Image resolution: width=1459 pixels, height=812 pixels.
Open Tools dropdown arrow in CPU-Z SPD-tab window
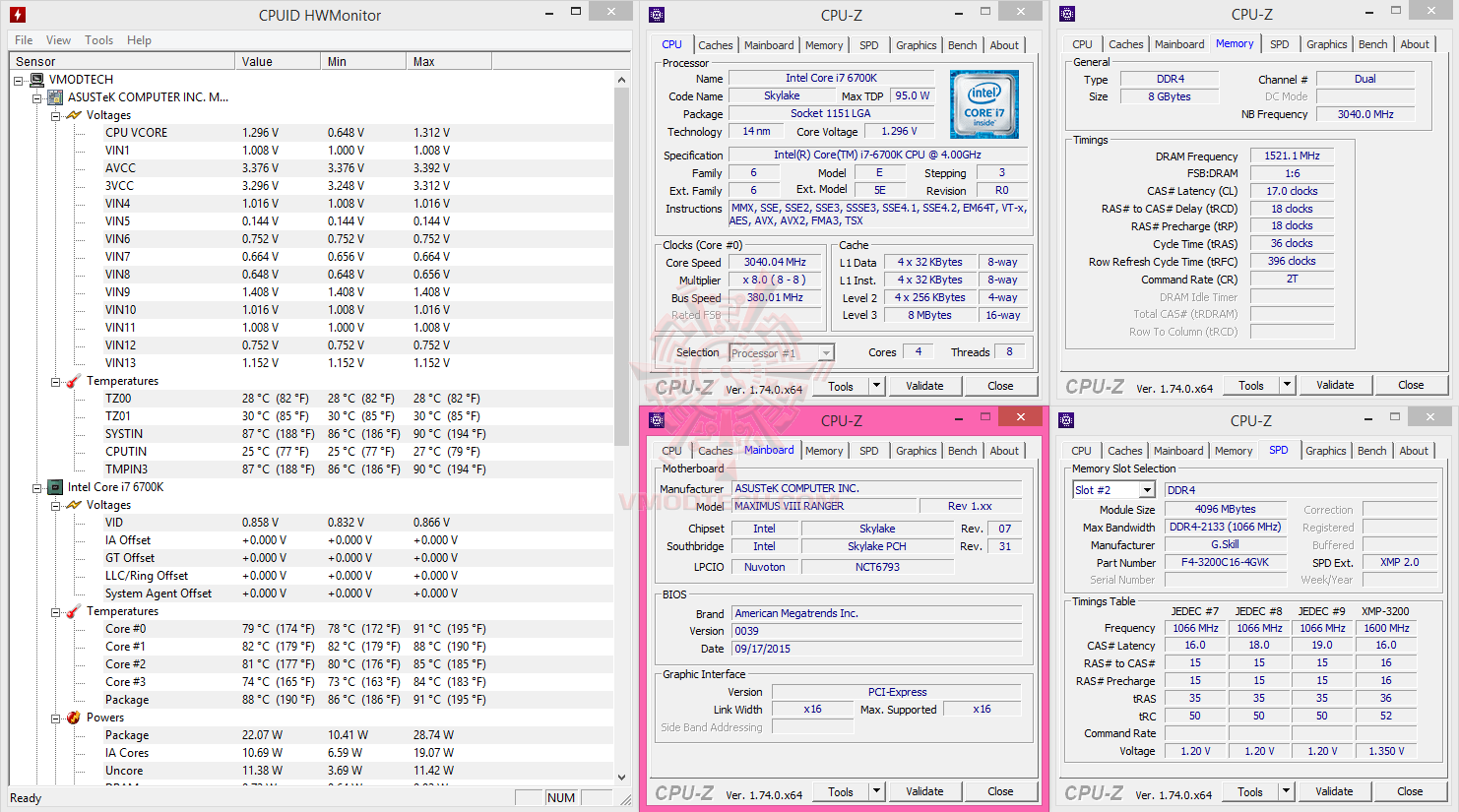pos(1286,791)
